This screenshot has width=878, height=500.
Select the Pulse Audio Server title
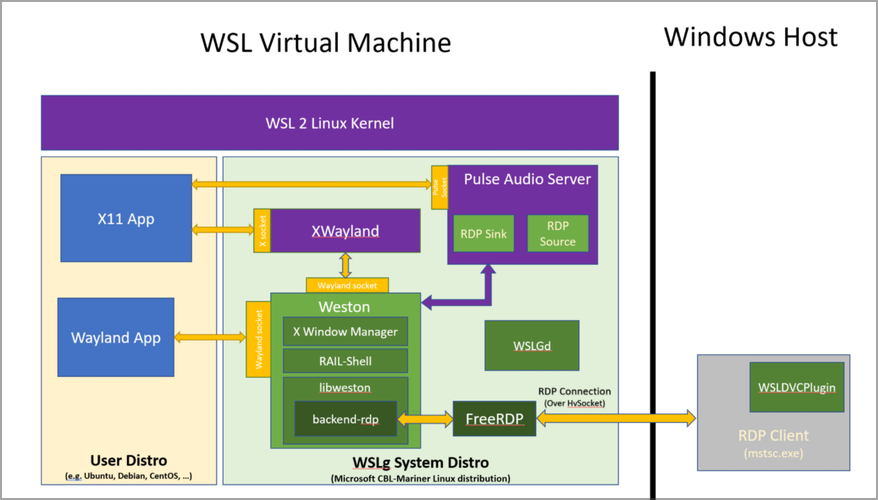[x=527, y=179]
